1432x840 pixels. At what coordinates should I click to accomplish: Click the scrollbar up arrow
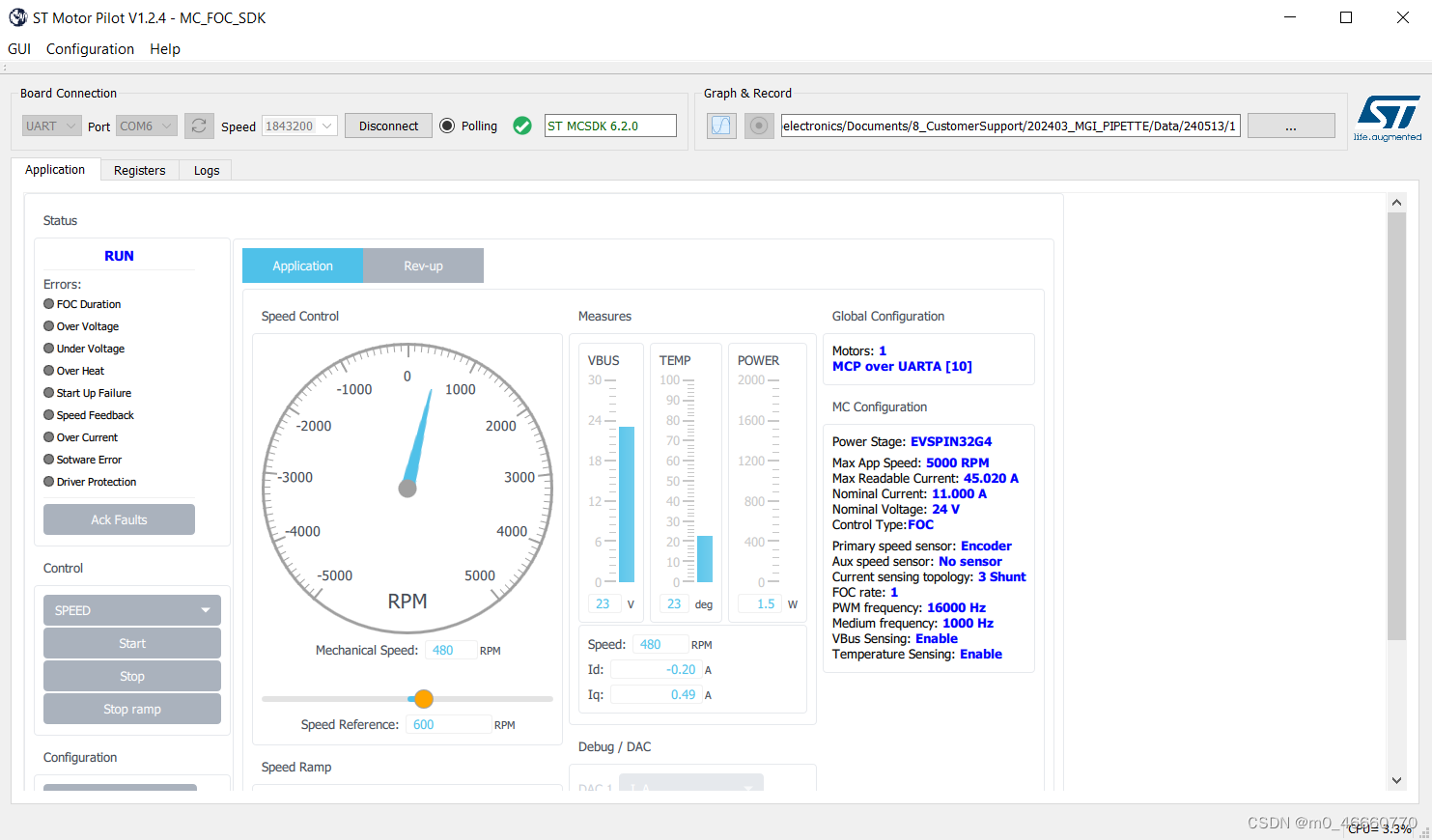1396,203
